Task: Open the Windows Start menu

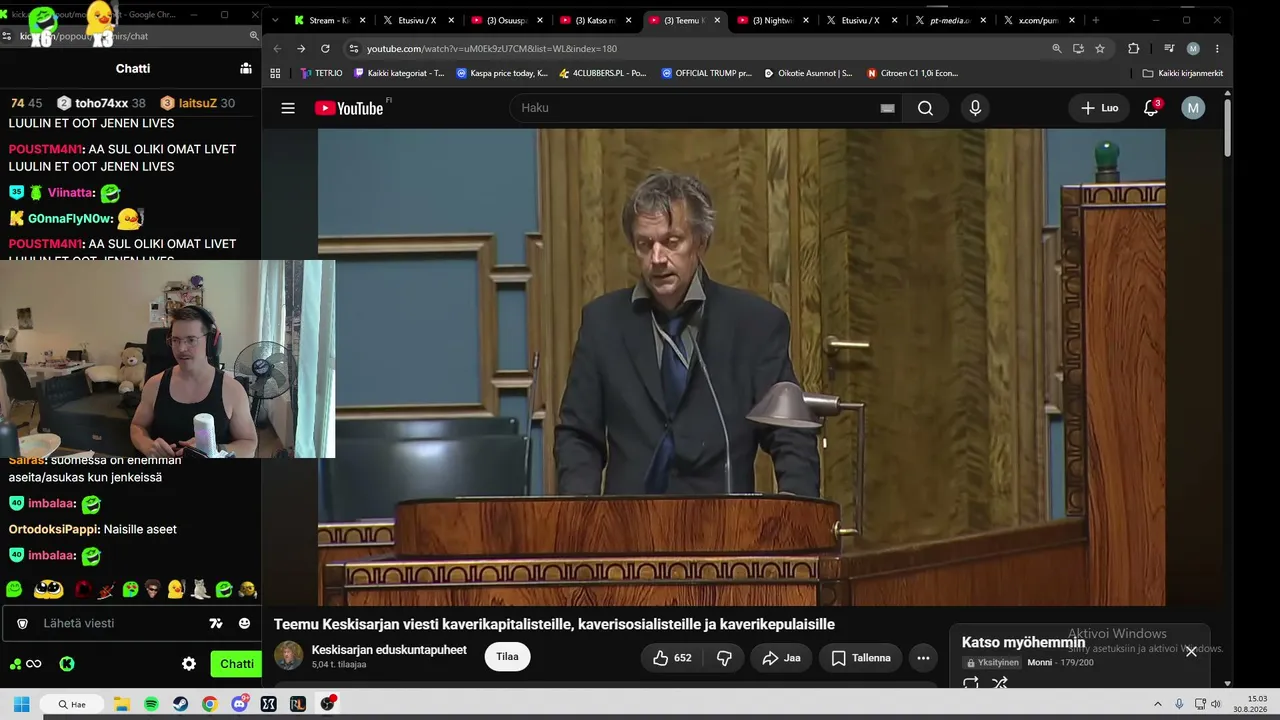Action: [x=21, y=704]
